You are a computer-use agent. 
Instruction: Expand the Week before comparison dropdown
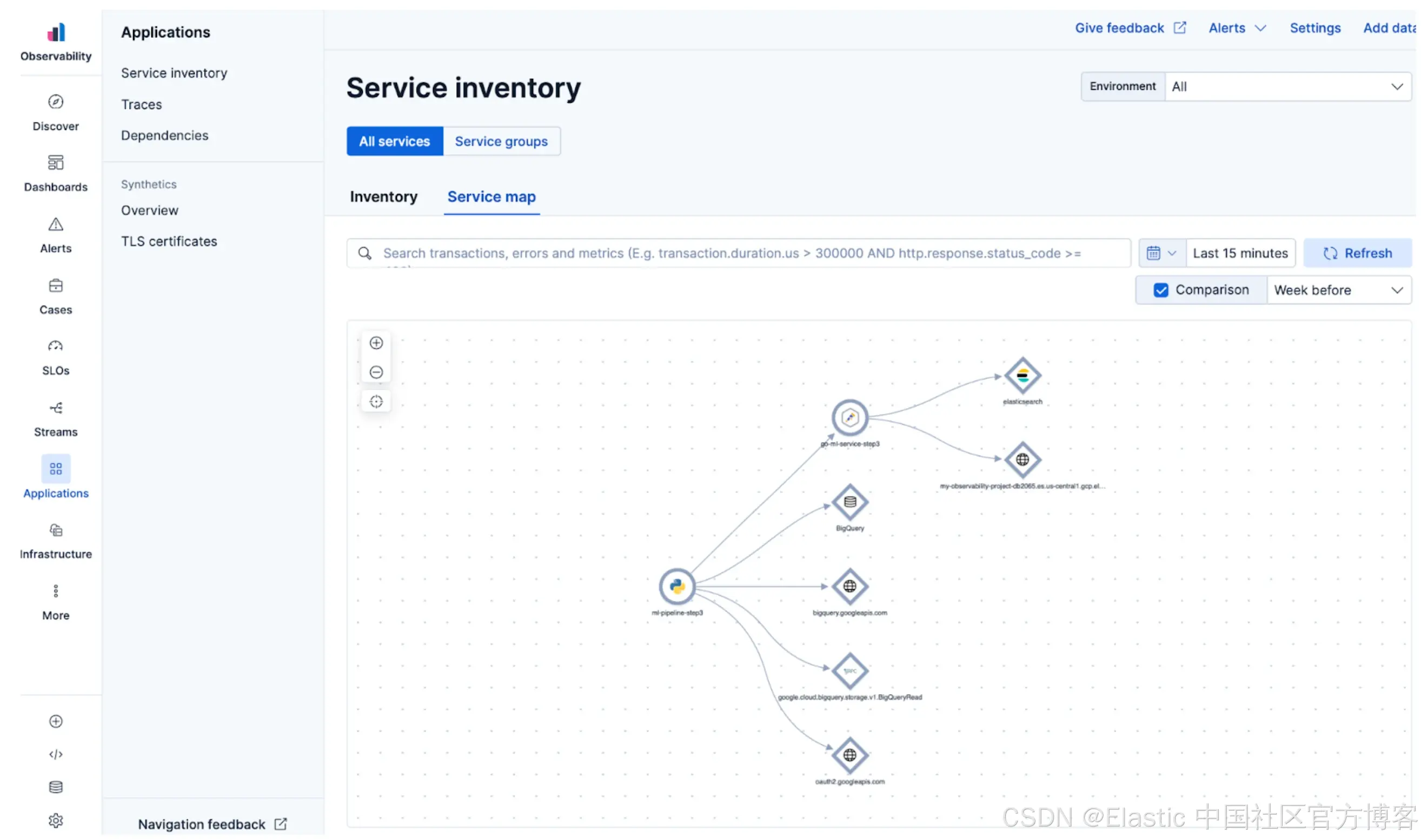(1339, 290)
